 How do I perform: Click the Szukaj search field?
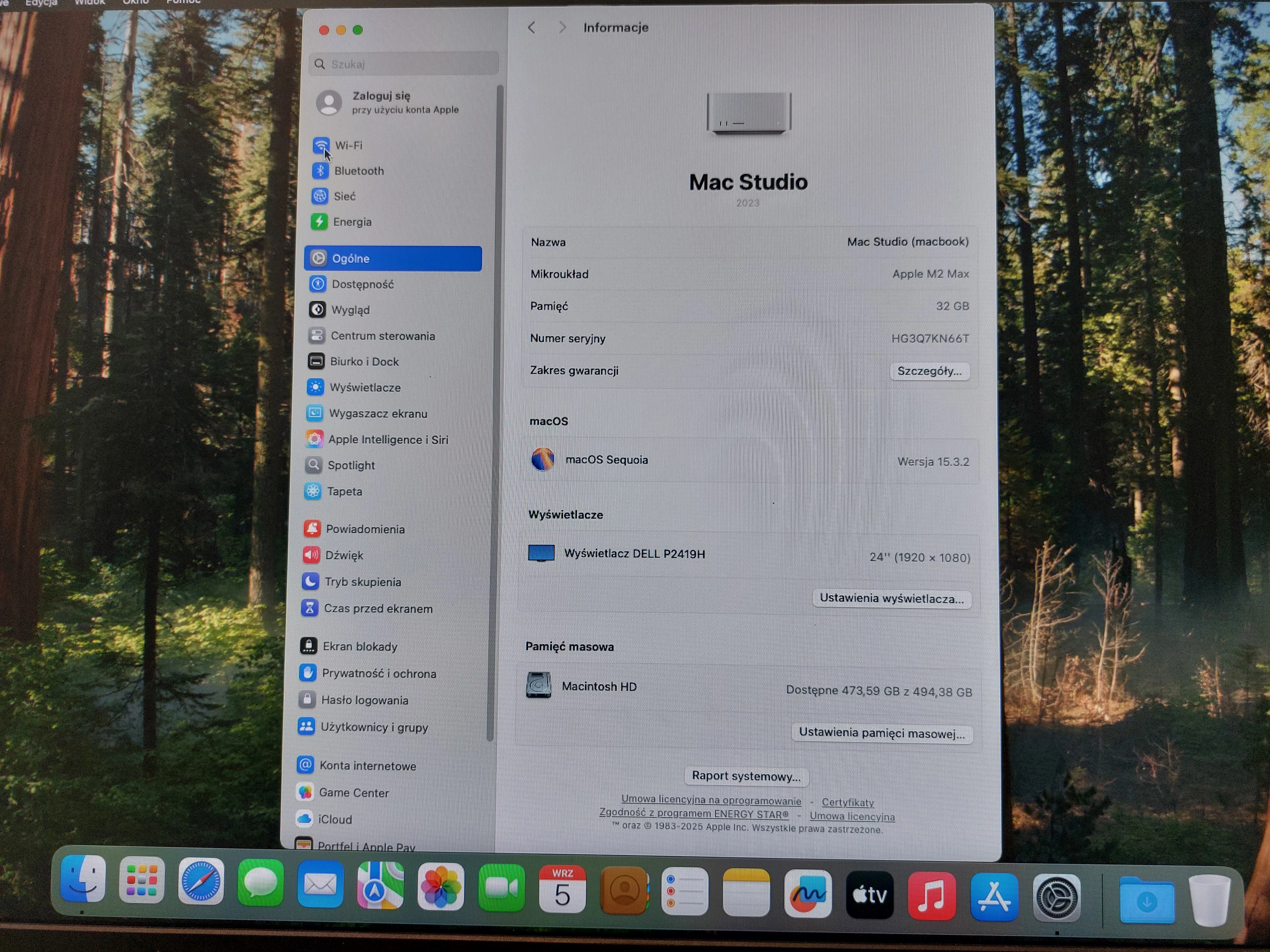[x=404, y=64]
